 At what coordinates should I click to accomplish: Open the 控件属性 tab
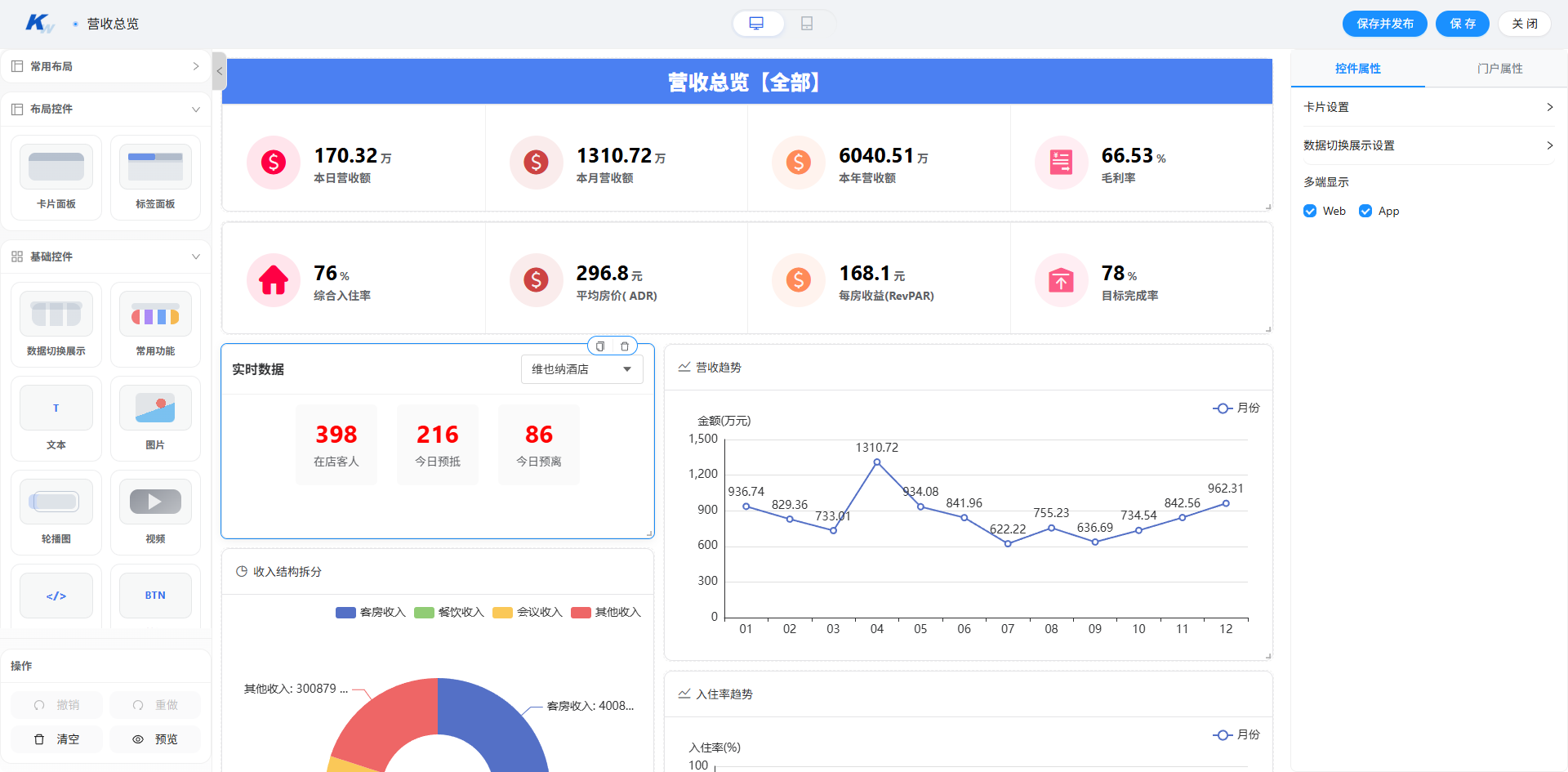pyautogui.click(x=1358, y=69)
